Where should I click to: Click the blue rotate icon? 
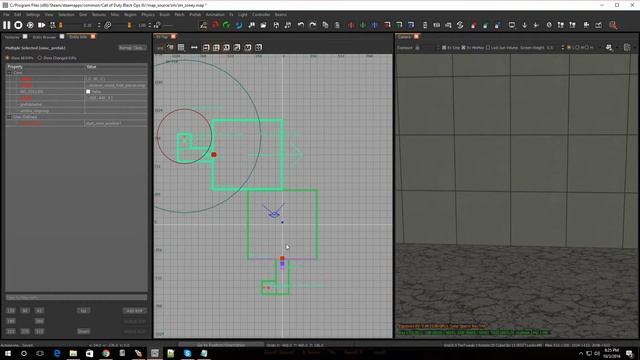click(239, 25)
